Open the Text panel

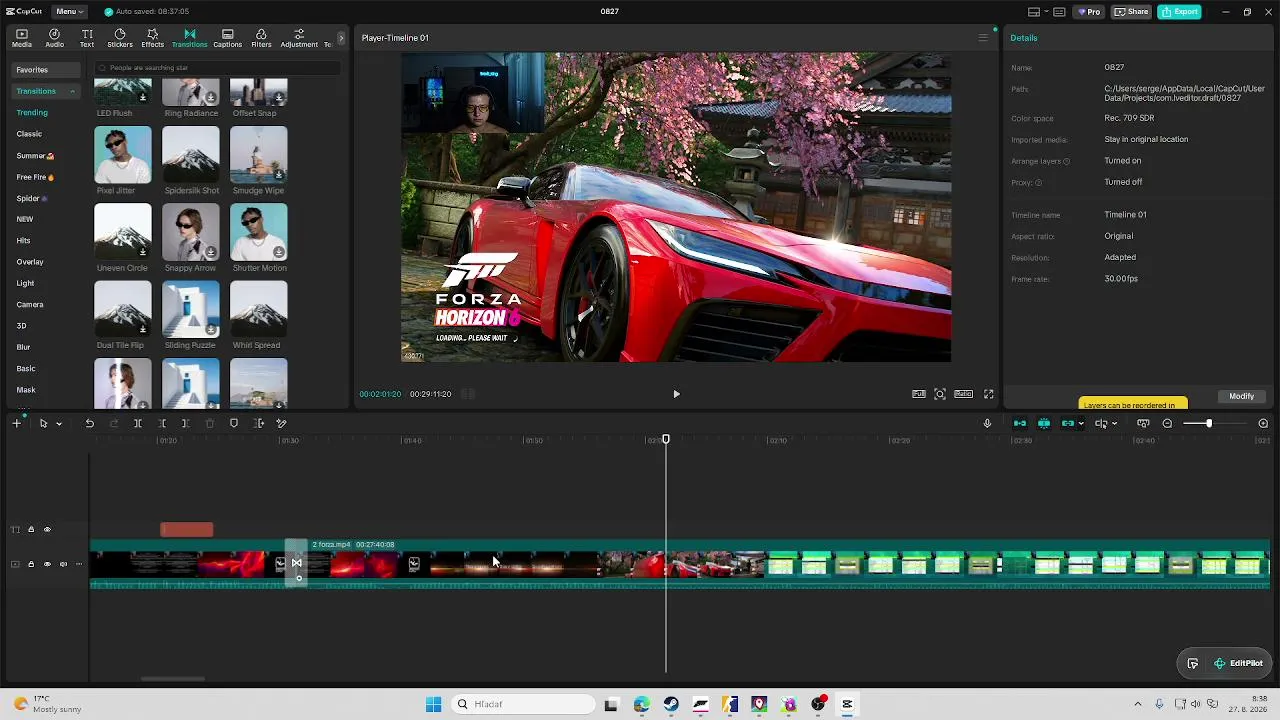(x=87, y=38)
